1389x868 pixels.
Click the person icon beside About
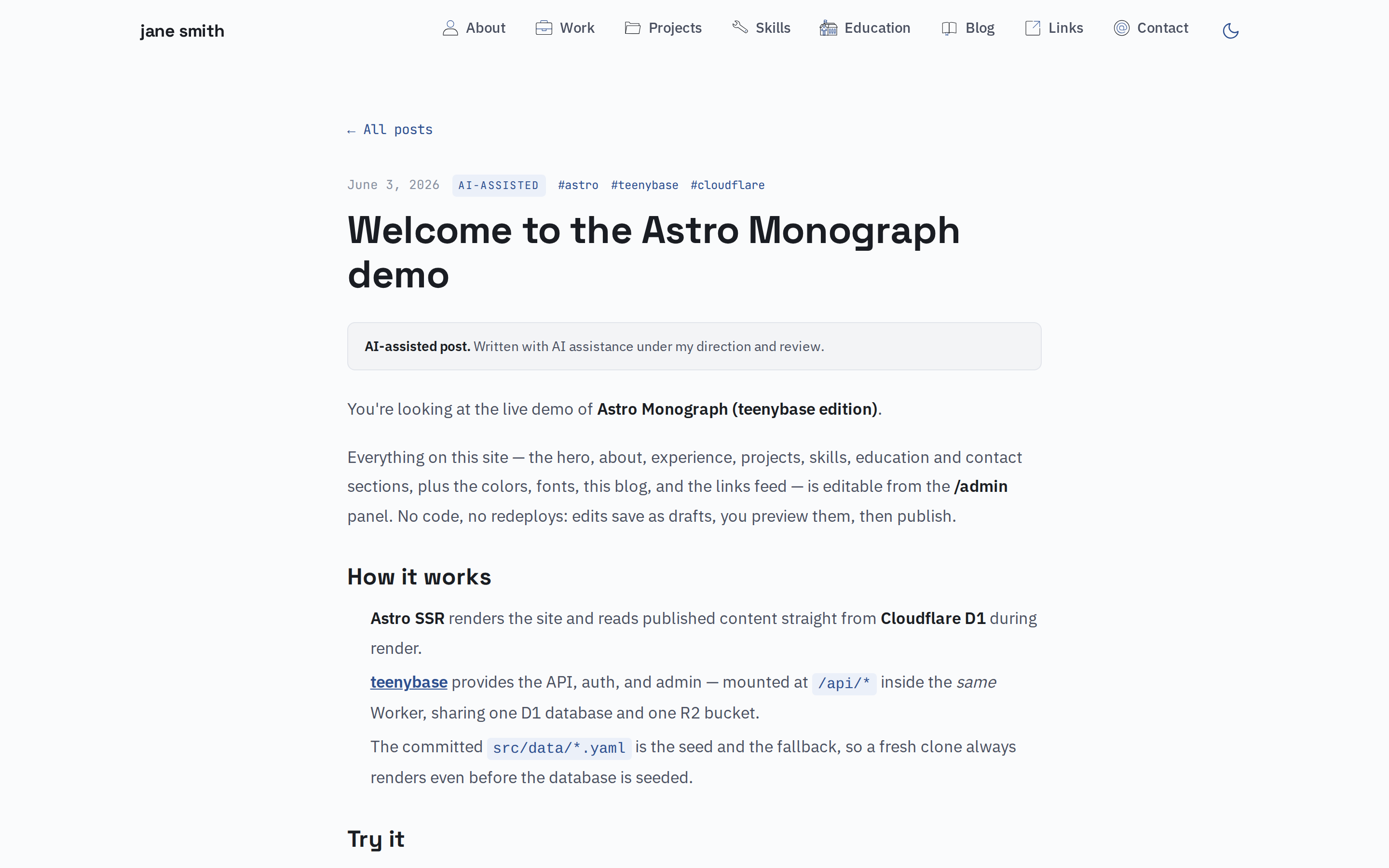[450, 28]
